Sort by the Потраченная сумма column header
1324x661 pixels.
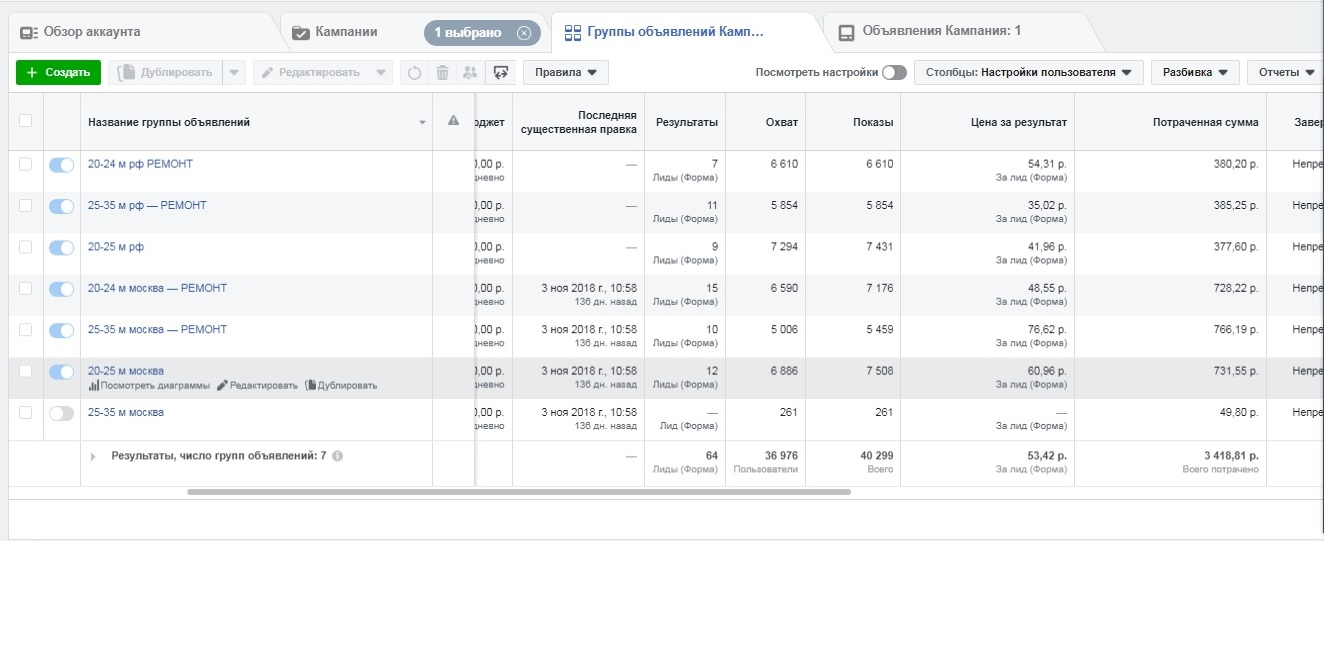tap(1208, 122)
